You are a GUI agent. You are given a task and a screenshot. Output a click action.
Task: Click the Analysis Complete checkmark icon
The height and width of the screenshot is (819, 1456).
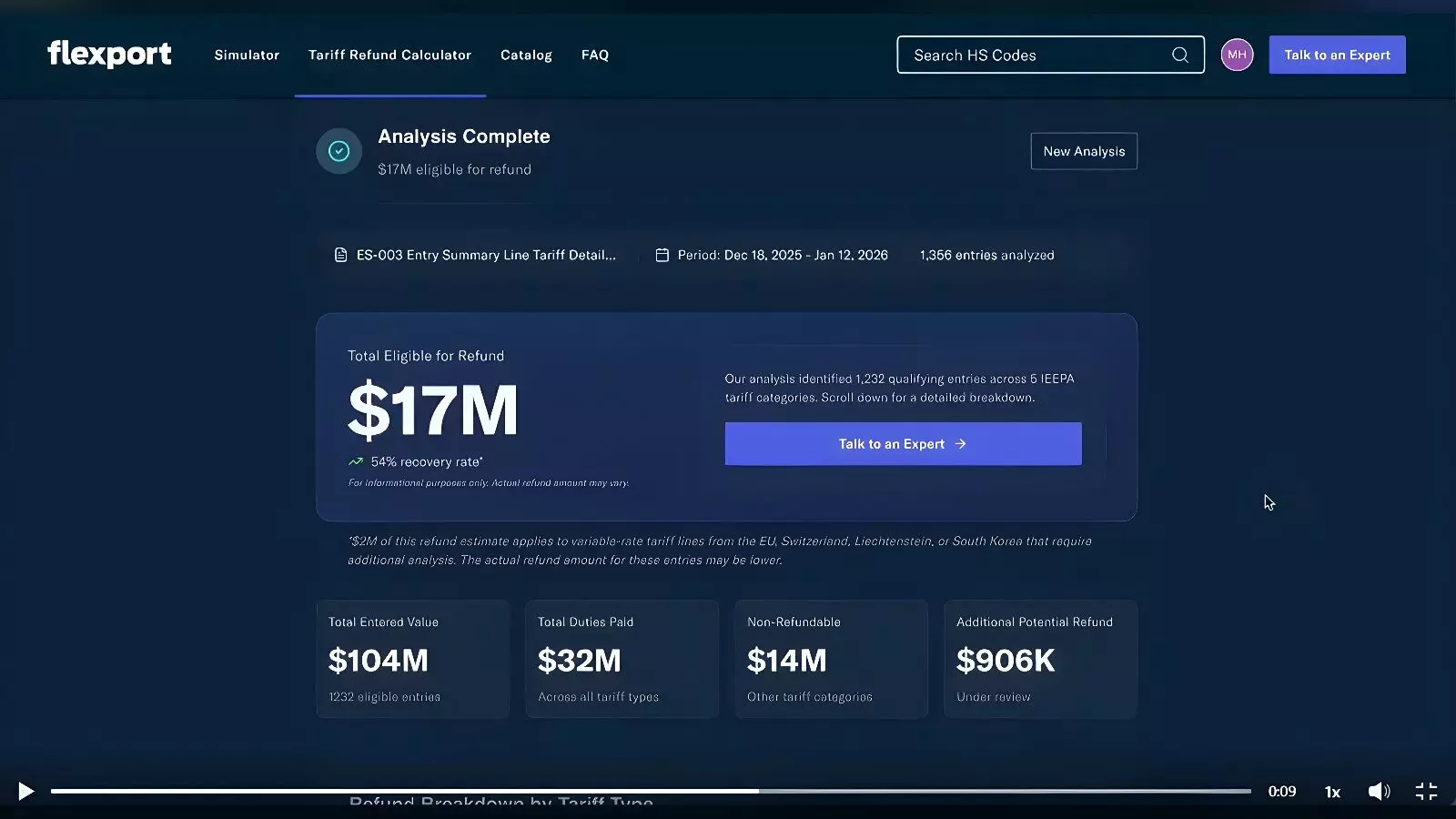(x=339, y=151)
